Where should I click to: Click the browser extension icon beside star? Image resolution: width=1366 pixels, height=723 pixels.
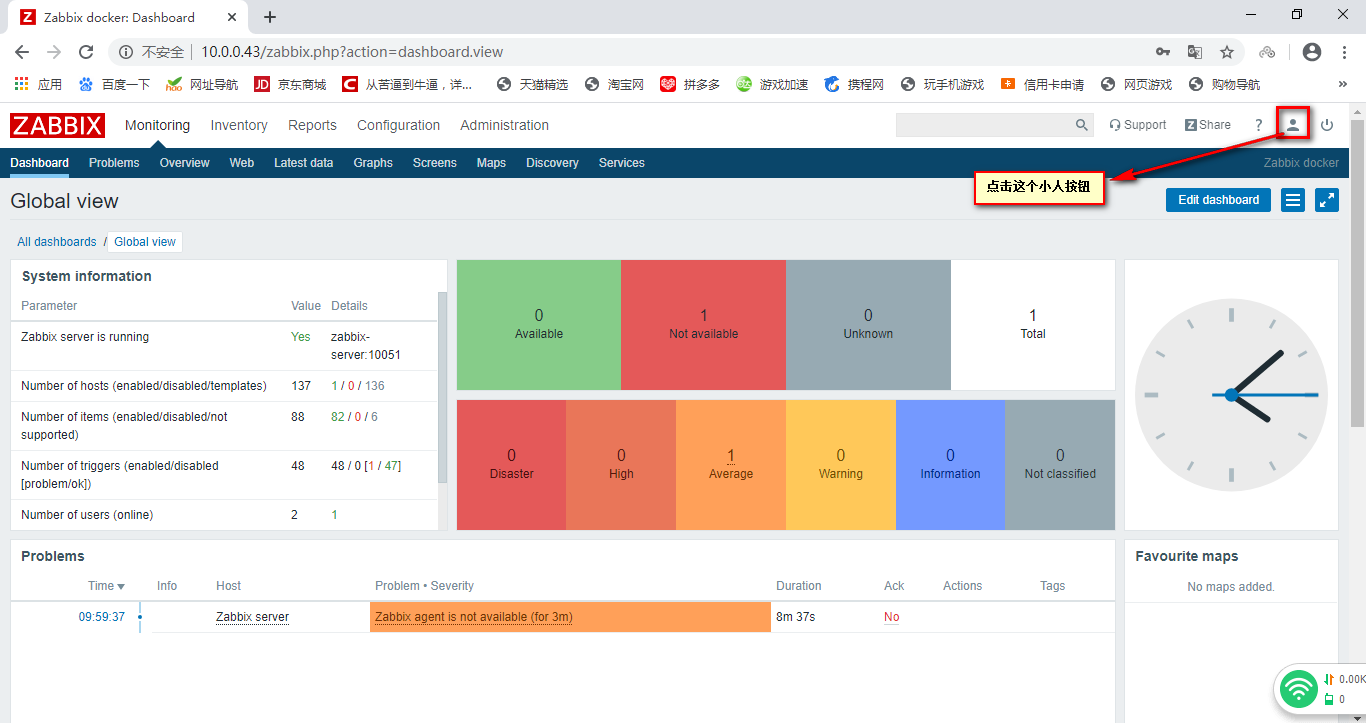pyautogui.click(x=1267, y=52)
